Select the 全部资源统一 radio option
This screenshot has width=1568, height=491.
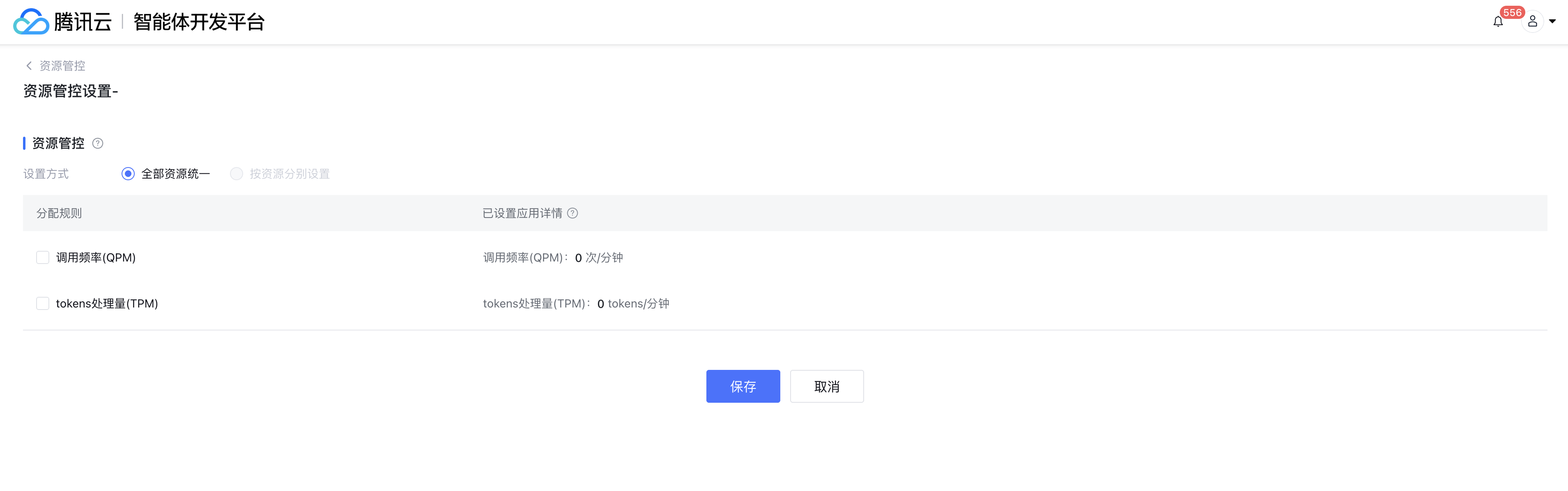[x=128, y=174]
